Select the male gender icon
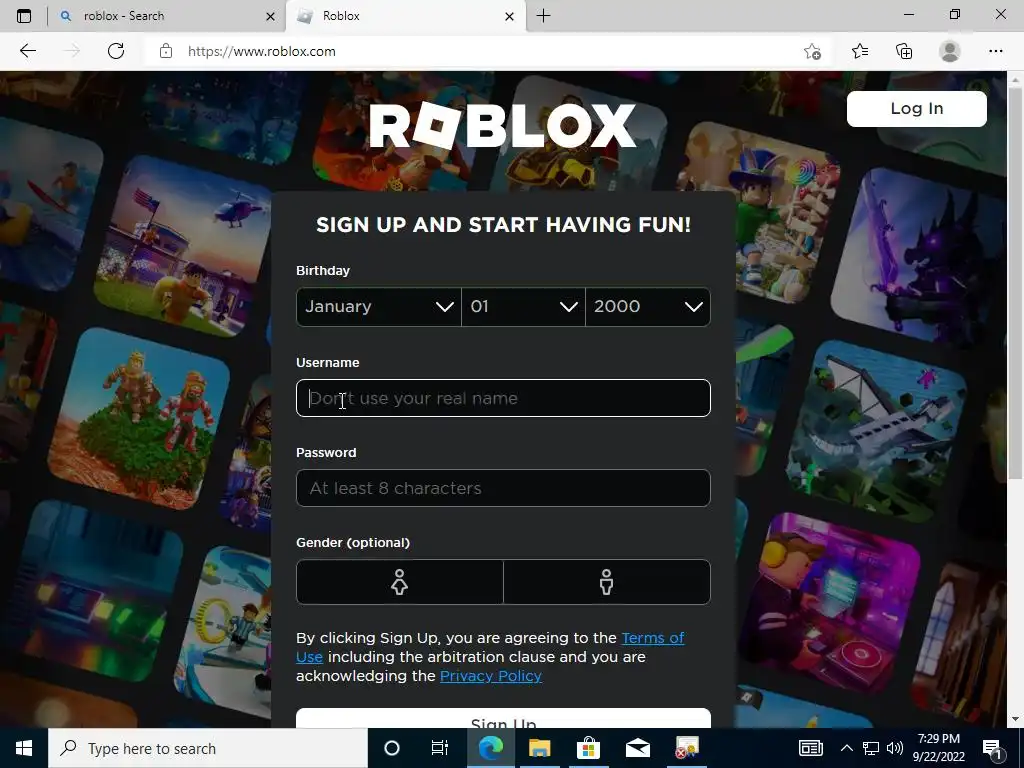This screenshot has width=1024, height=768. [x=607, y=582]
